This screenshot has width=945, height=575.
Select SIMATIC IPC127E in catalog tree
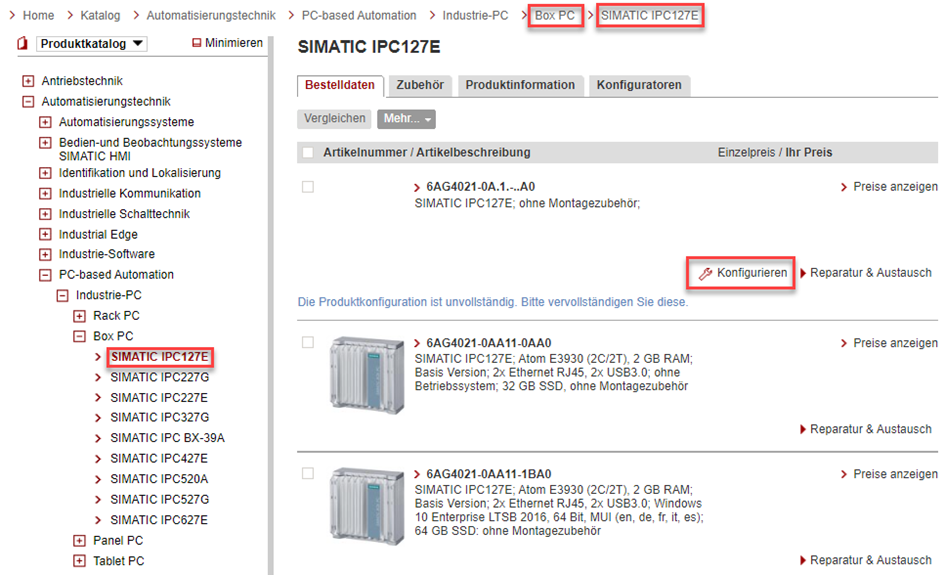[160, 357]
